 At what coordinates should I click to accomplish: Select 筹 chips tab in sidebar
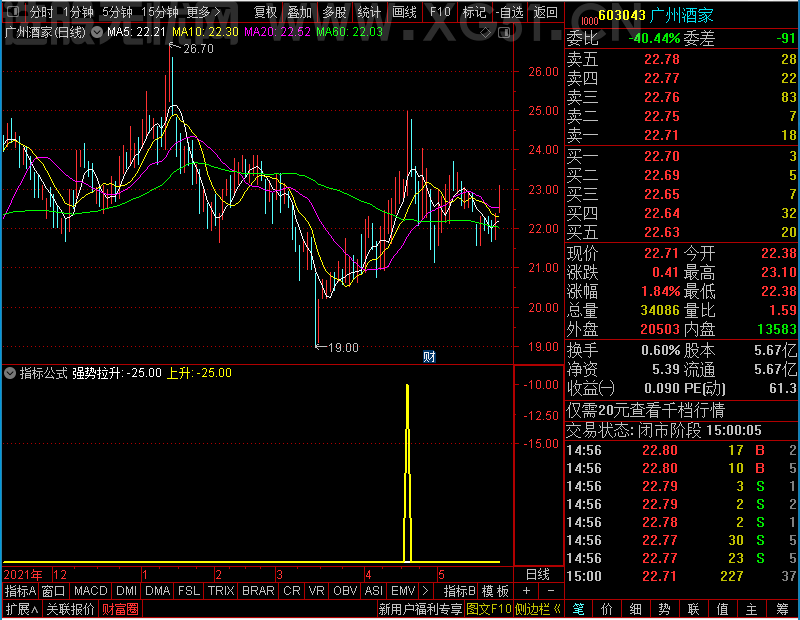point(783,609)
